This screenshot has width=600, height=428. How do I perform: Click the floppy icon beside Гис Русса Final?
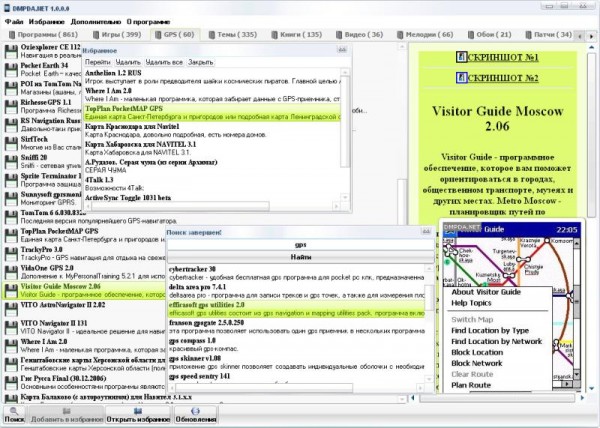pyautogui.click(x=11, y=383)
